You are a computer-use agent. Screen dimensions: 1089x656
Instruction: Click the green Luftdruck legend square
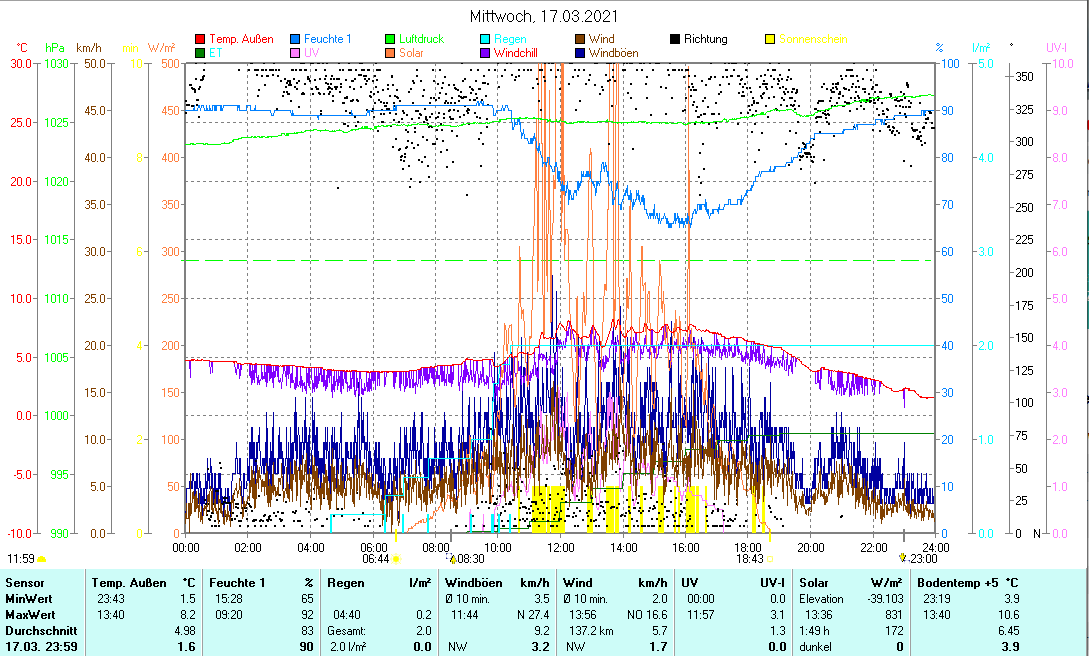391,40
